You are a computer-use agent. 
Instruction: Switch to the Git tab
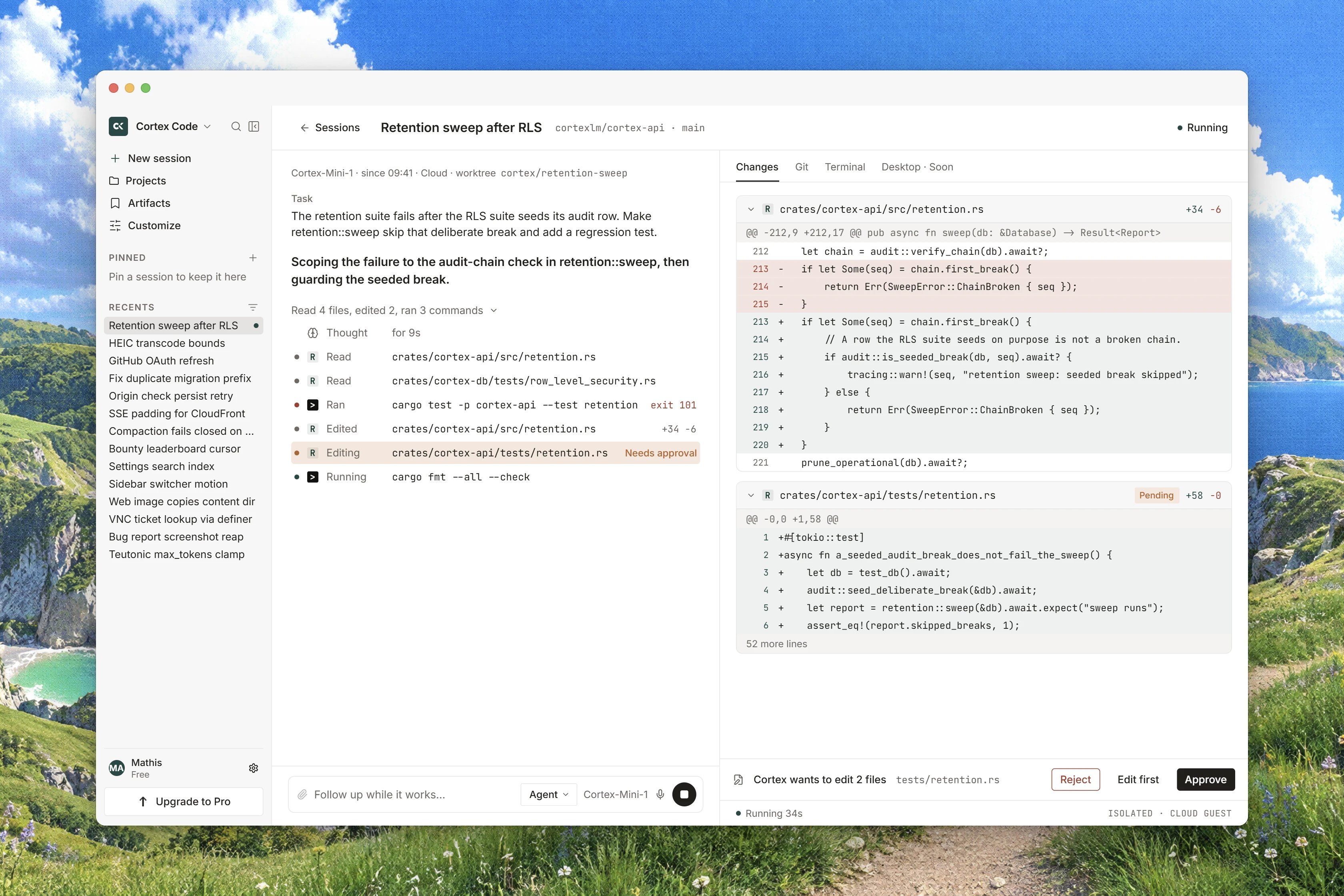tap(801, 167)
